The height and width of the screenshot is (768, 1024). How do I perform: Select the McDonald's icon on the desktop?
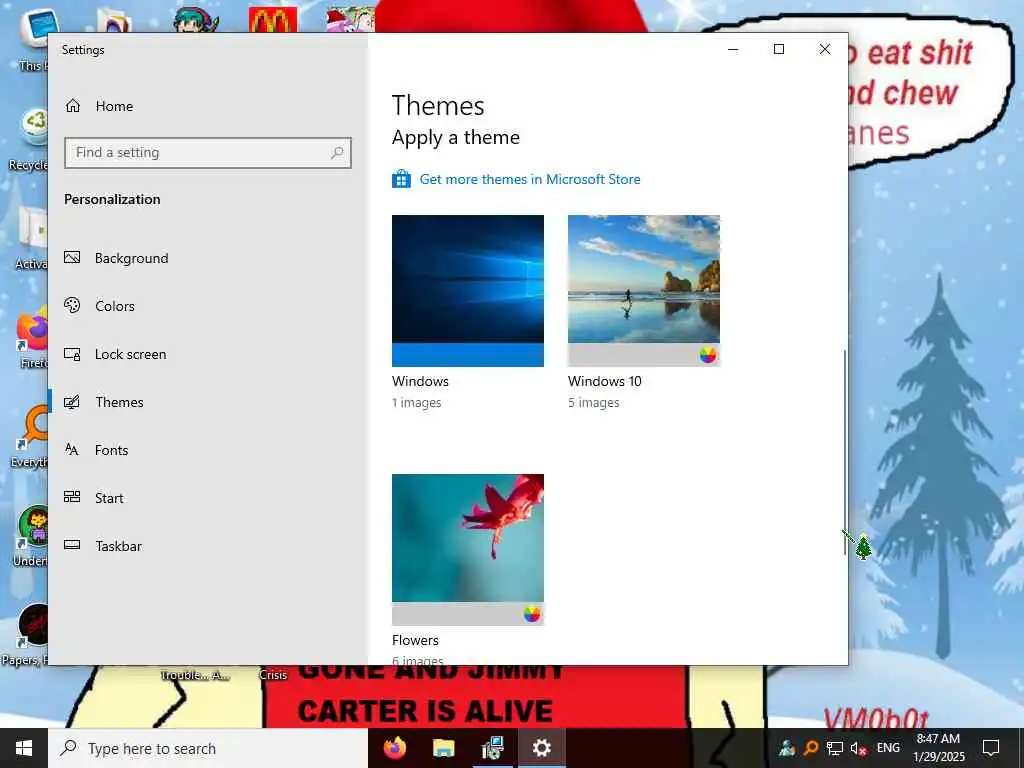(273, 20)
